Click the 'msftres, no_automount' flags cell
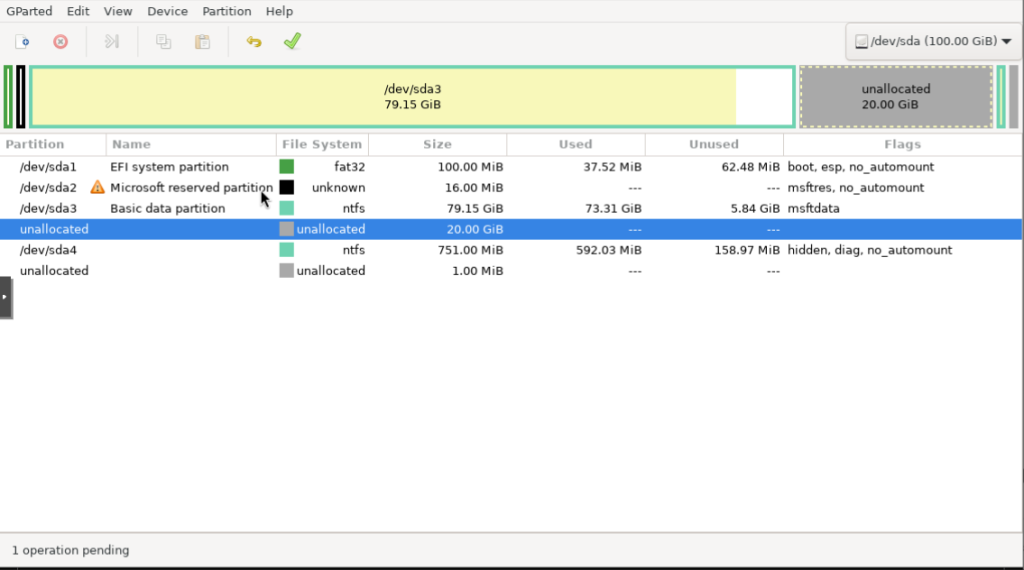The width and height of the screenshot is (1024, 570). click(856, 187)
